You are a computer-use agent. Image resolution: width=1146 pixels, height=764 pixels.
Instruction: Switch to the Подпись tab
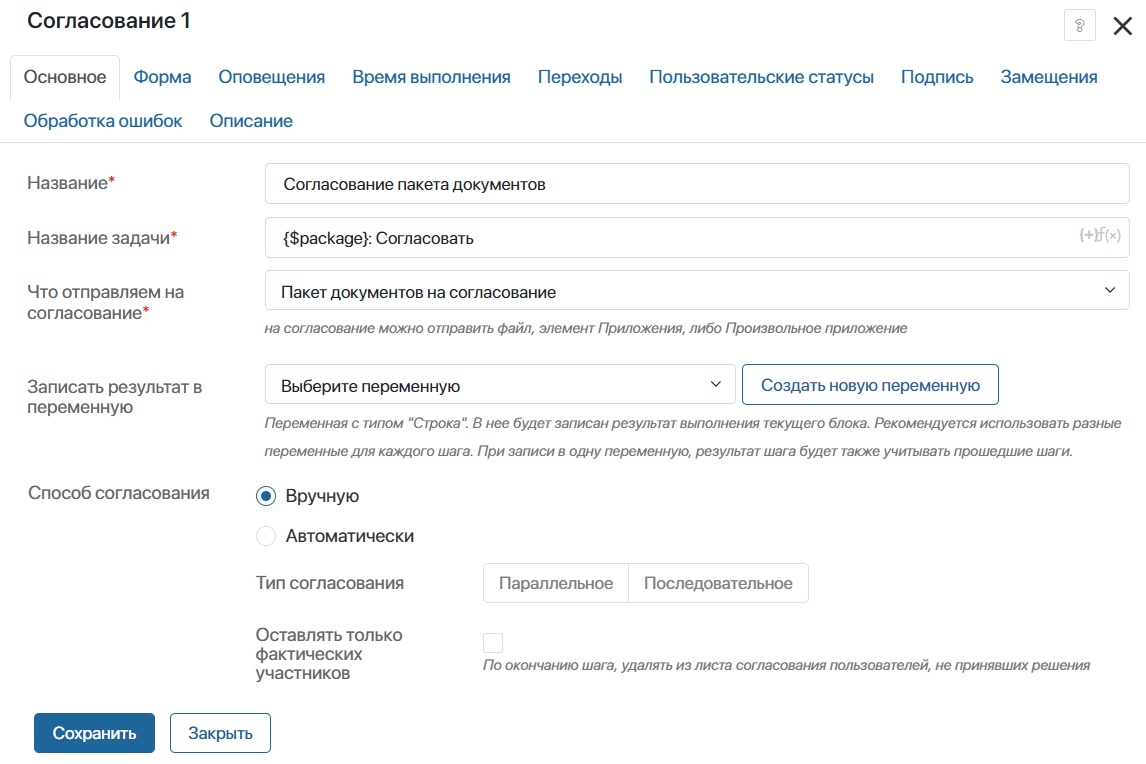(x=937, y=77)
